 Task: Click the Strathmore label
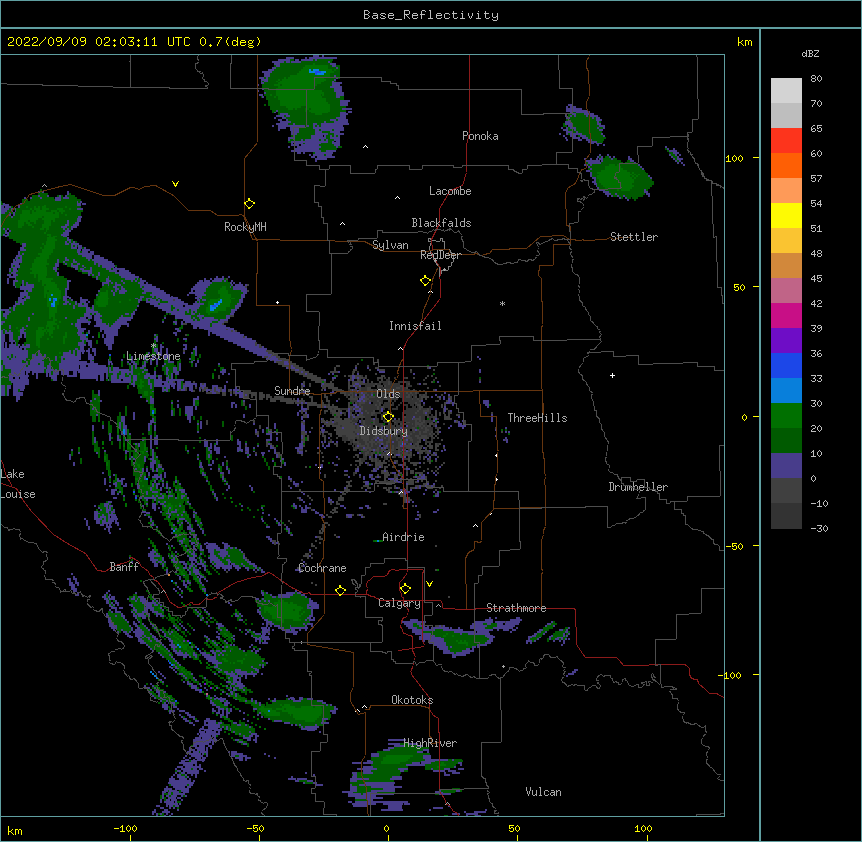[516, 608]
